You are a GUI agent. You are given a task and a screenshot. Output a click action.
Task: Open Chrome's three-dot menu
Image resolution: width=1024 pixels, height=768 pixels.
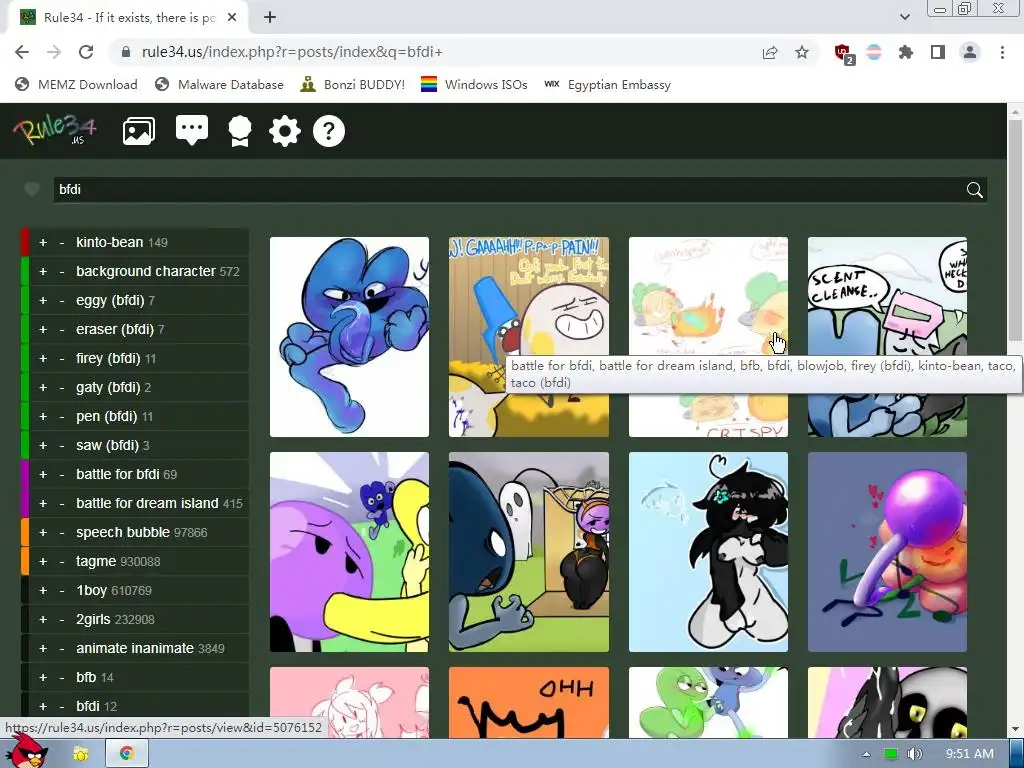[1002, 52]
